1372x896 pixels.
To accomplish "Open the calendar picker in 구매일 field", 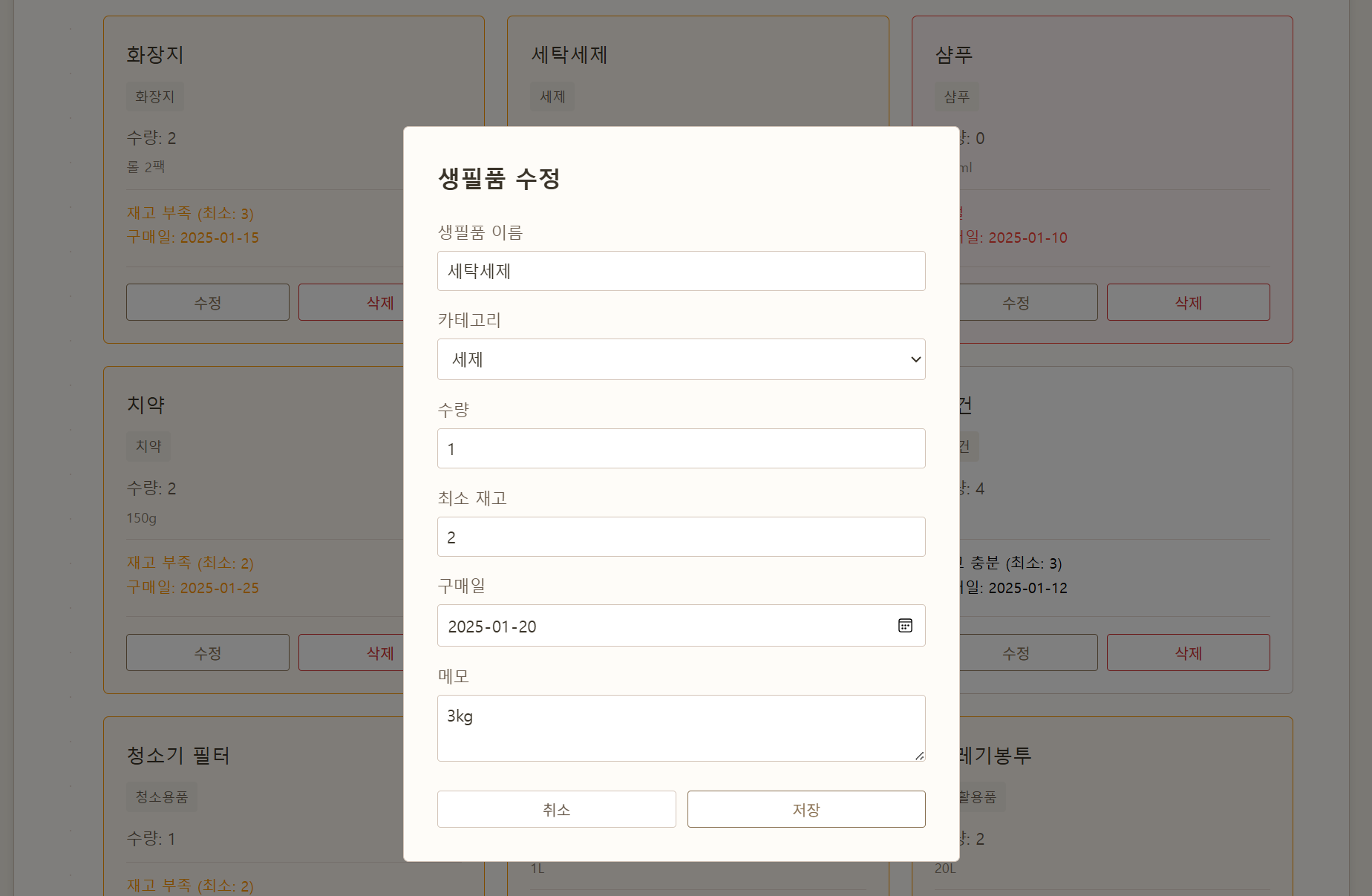I will [x=905, y=626].
